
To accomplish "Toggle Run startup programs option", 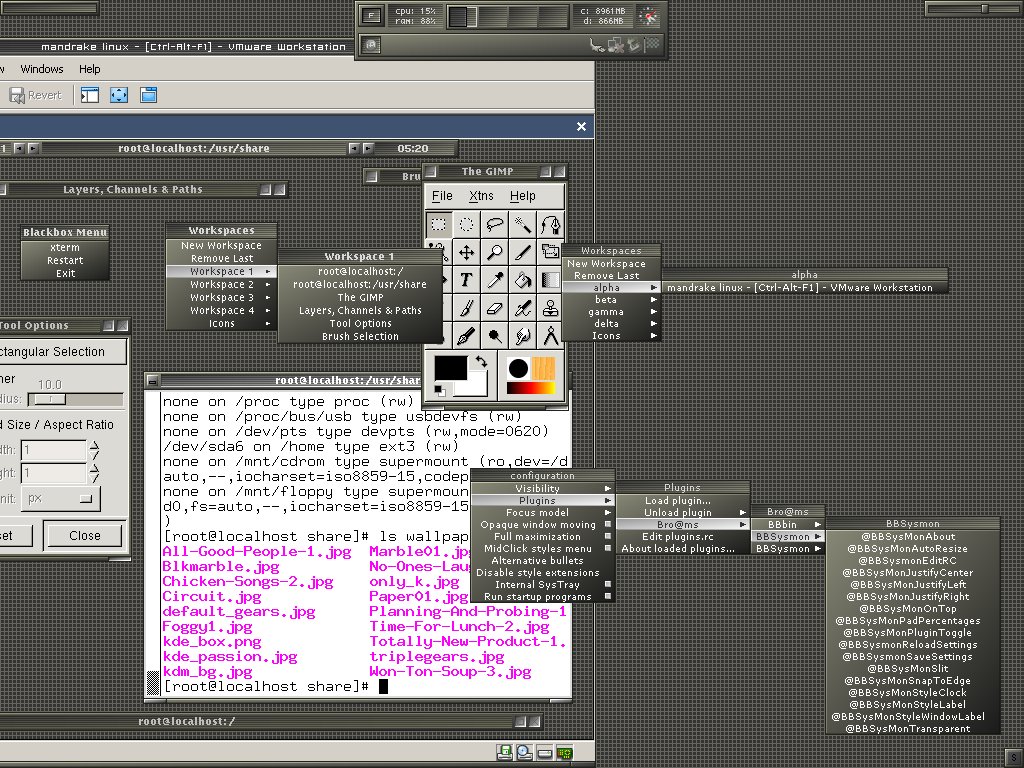I will [x=541, y=596].
